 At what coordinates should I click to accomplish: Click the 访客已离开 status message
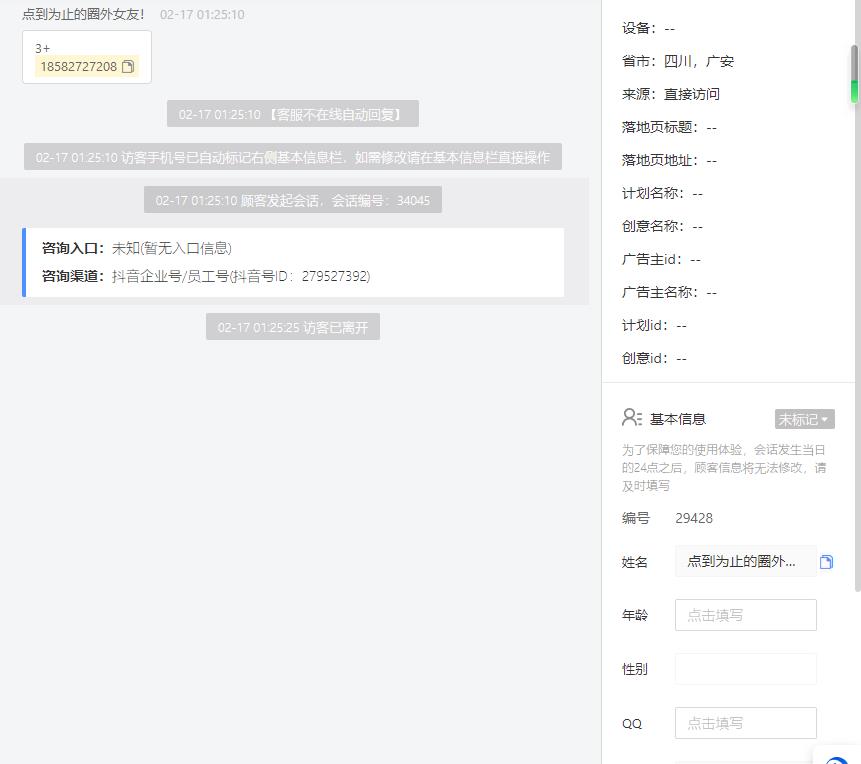click(293, 327)
